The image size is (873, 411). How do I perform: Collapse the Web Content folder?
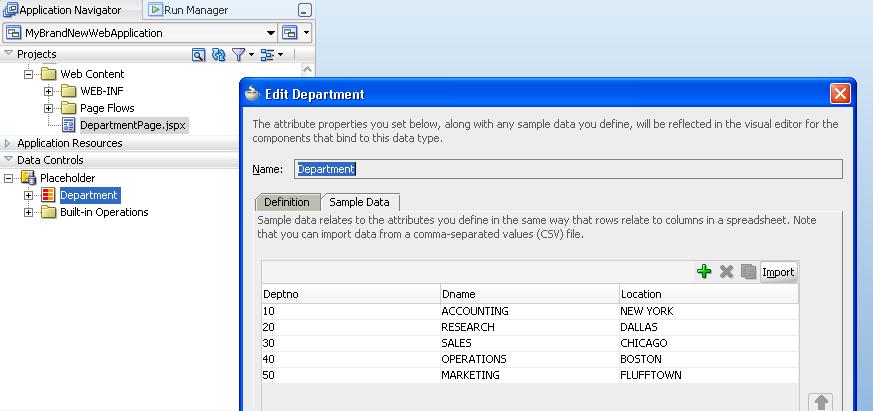click(x=29, y=74)
